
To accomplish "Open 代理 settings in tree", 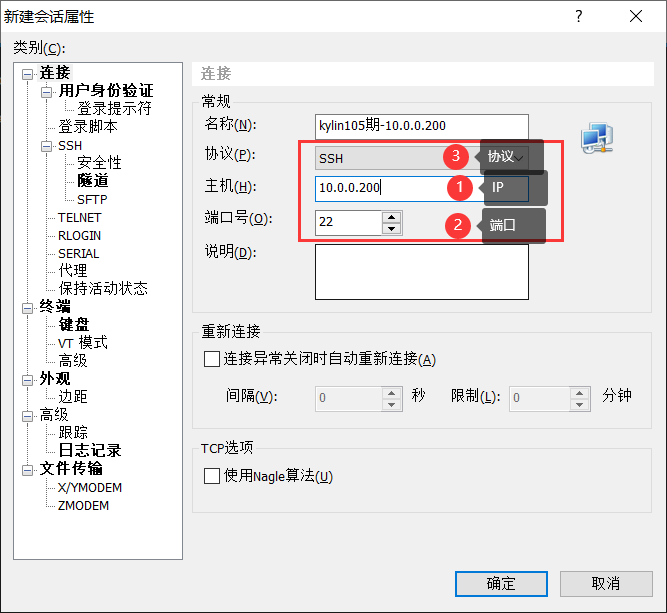I will [x=73, y=271].
